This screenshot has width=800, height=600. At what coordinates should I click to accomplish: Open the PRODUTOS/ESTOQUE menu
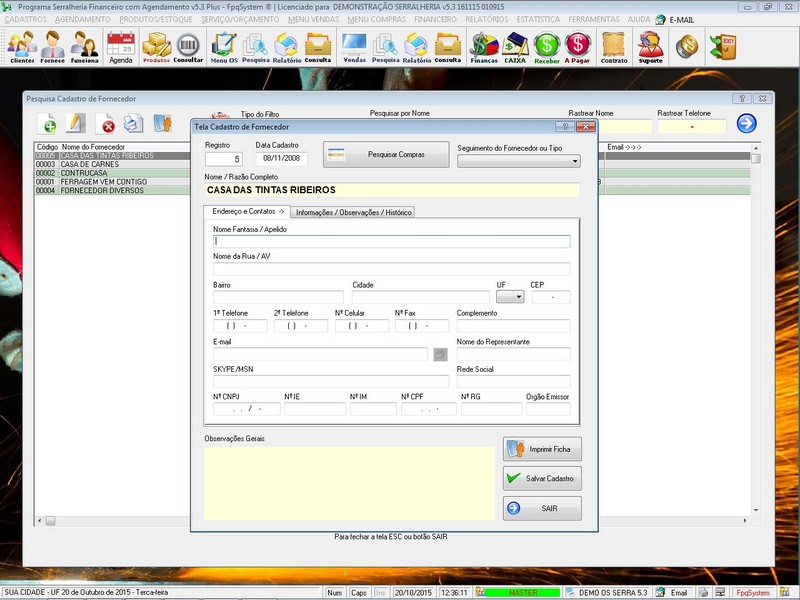point(156,19)
